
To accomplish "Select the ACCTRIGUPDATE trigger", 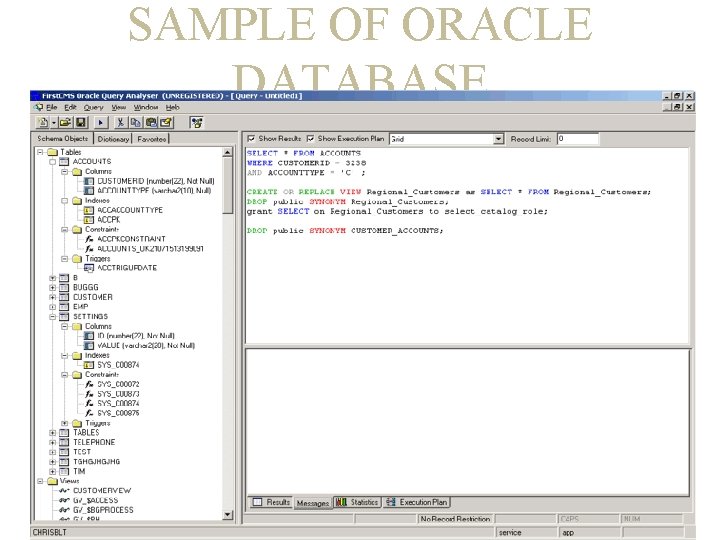I will pyautogui.click(x=127, y=268).
